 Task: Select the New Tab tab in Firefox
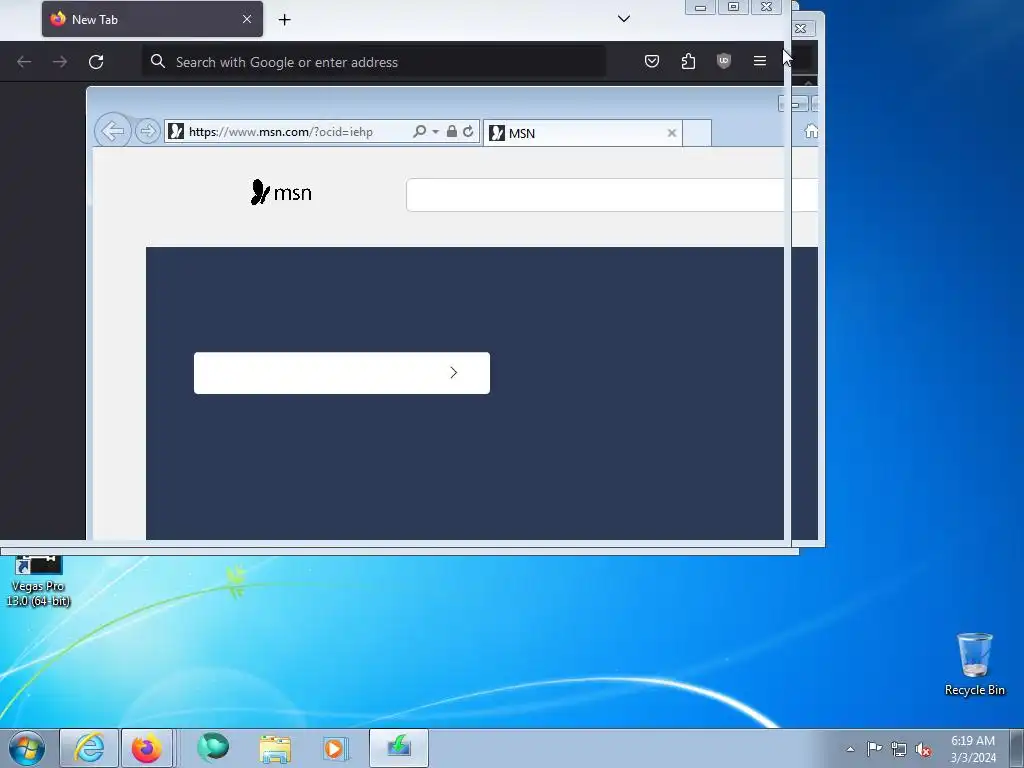[152, 19]
